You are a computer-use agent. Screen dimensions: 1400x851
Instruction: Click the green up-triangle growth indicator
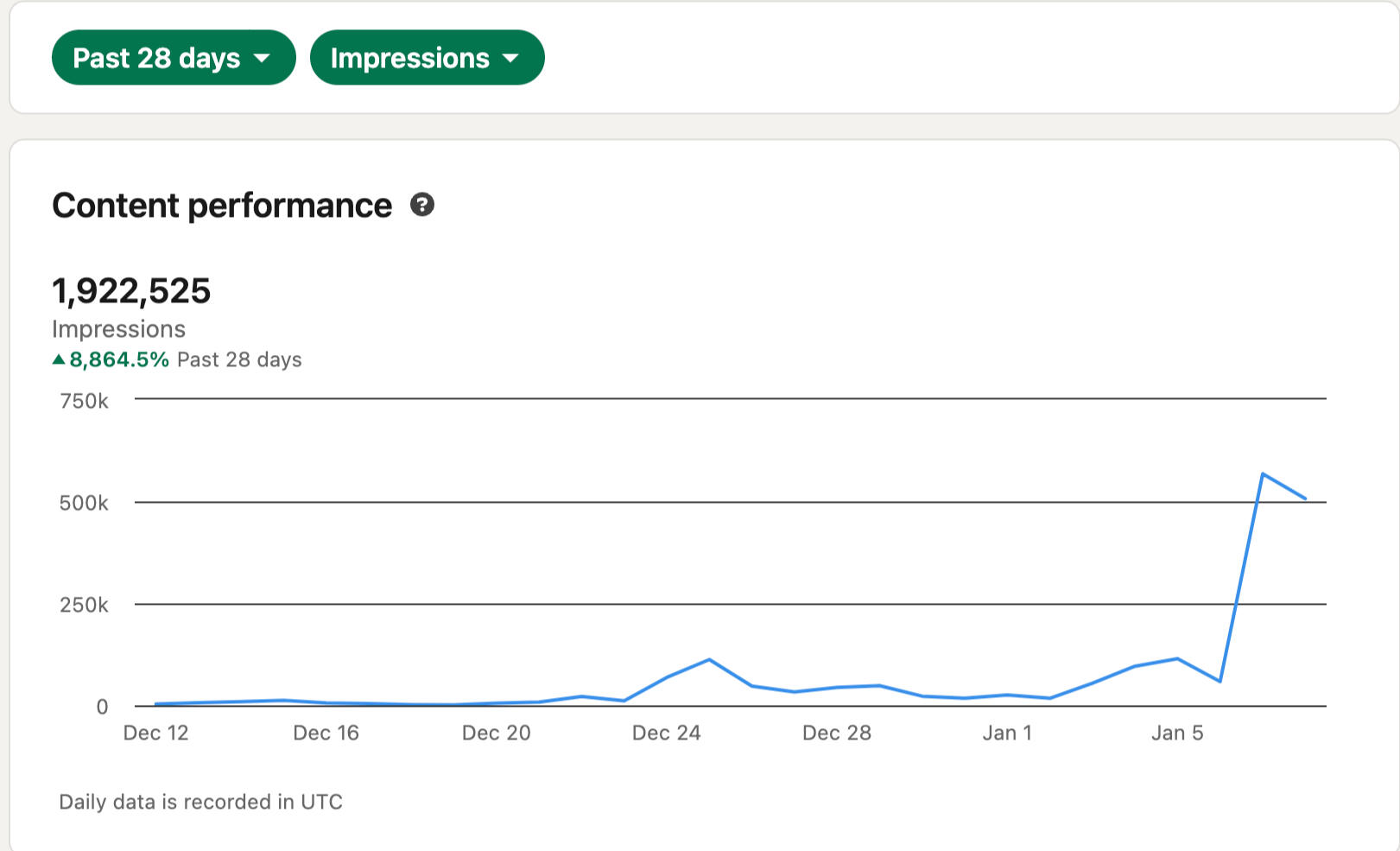(x=59, y=359)
